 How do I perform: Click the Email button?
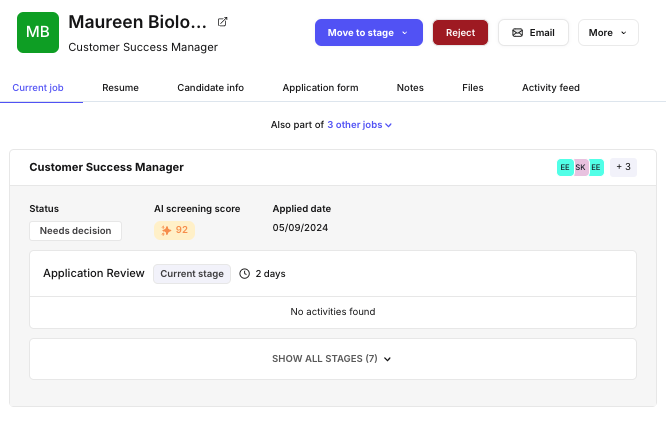click(x=533, y=33)
